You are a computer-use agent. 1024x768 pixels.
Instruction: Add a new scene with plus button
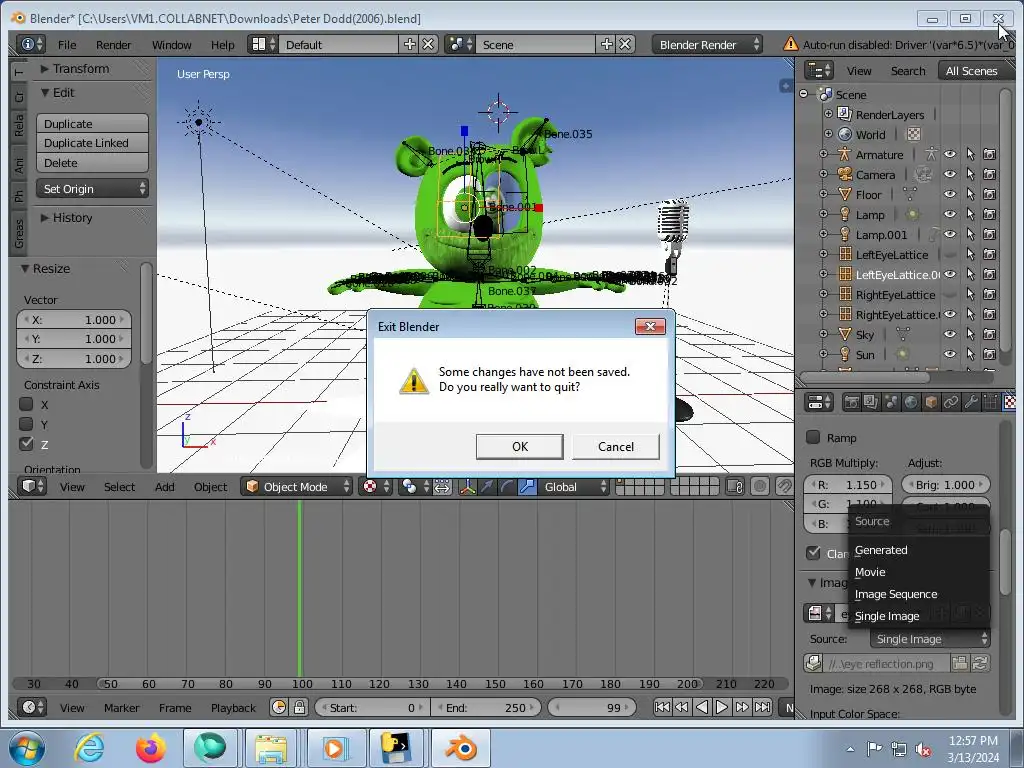click(607, 44)
